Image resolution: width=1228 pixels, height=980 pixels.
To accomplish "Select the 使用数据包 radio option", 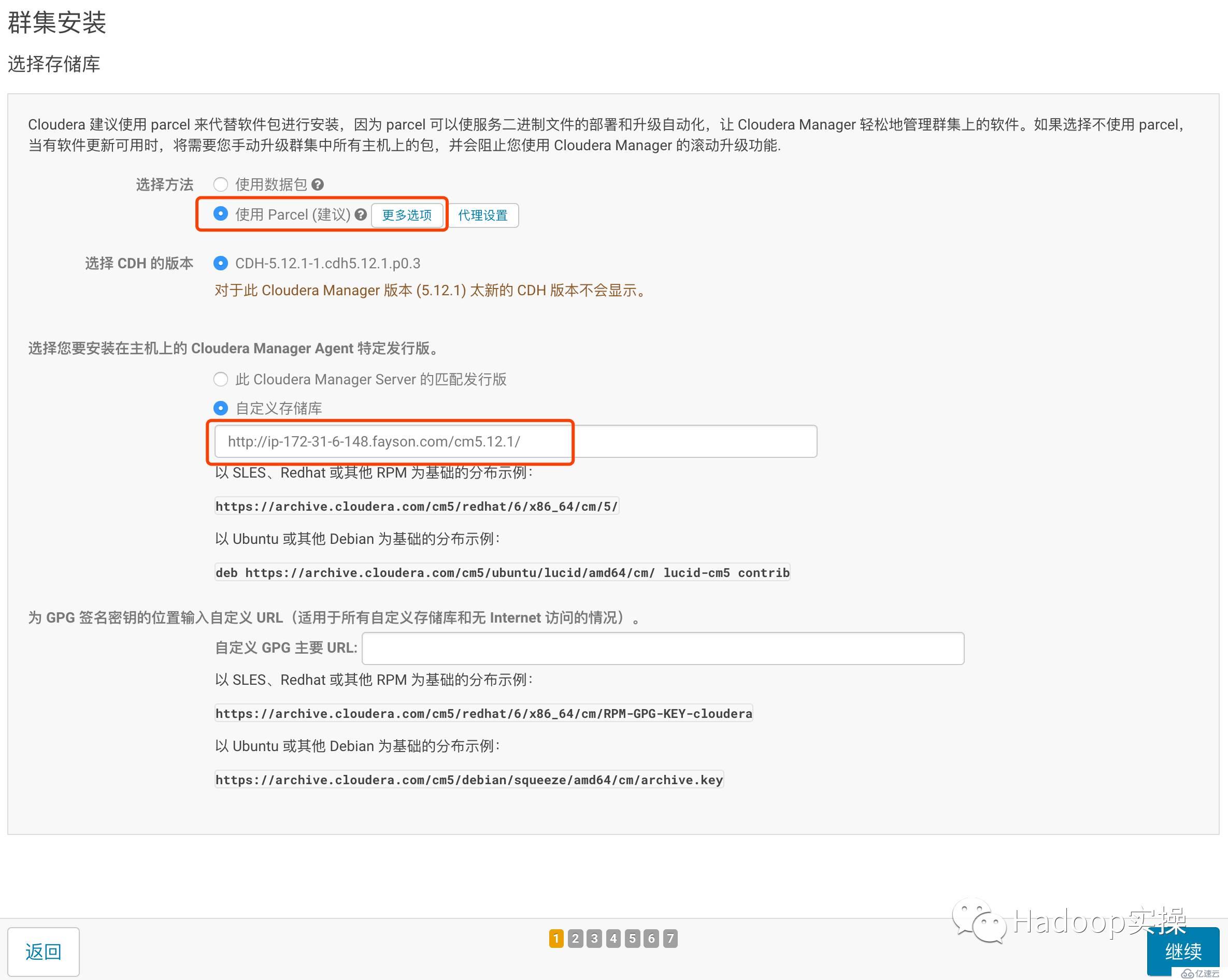I will 220,184.
